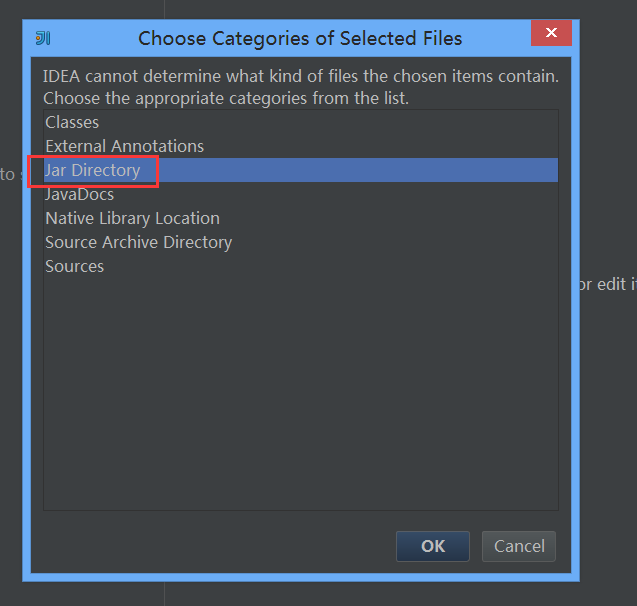Pick the JavaDocs category

point(80,194)
